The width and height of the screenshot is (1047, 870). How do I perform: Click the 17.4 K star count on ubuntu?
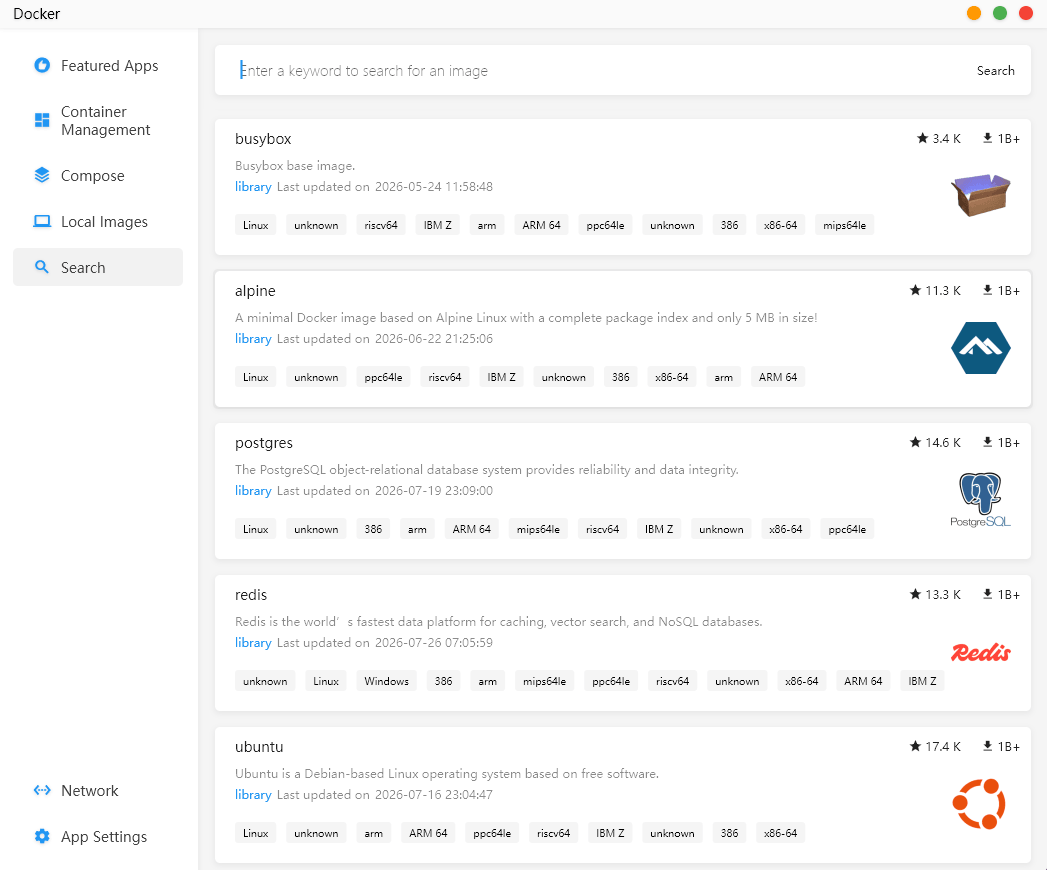(x=943, y=746)
